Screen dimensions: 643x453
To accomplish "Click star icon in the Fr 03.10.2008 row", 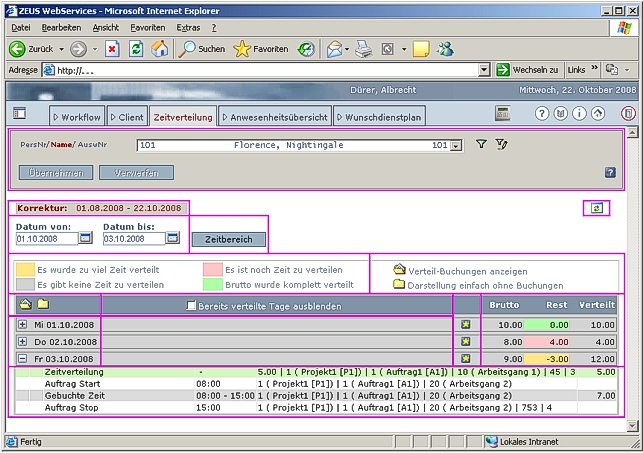I will click(465, 359).
